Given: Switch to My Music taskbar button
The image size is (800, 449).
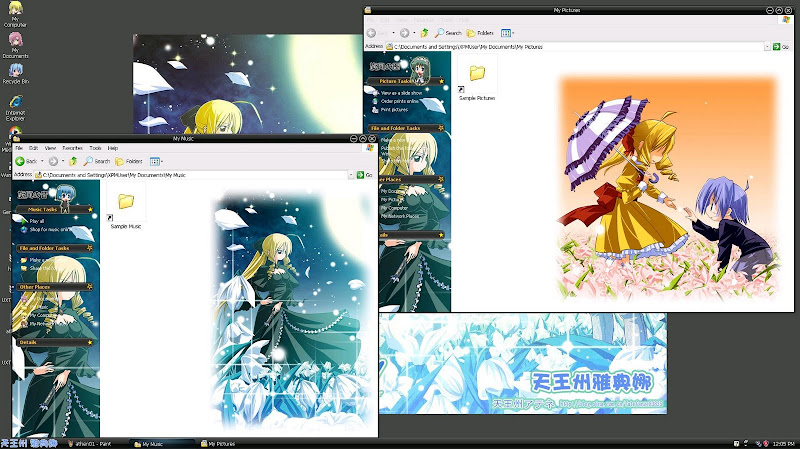Looking at the screenshot, I should (162, 444).
